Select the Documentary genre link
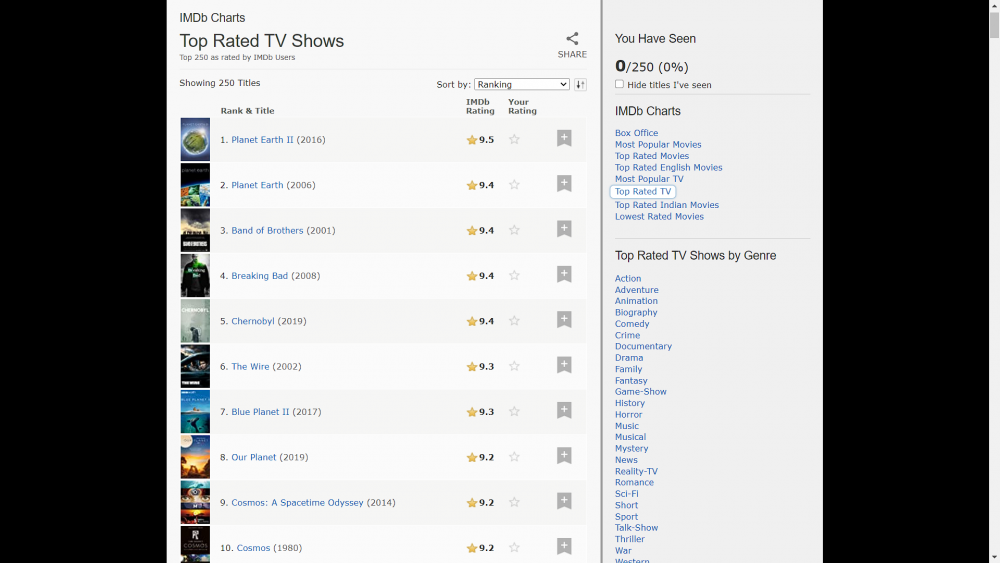 643,347
